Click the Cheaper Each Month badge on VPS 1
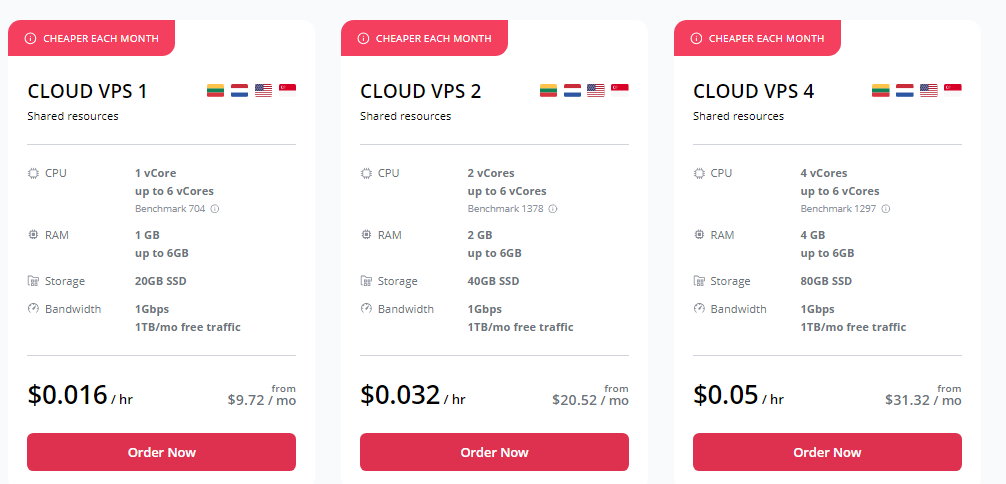This screenshot has height=484, width=1006. [92, 38]
